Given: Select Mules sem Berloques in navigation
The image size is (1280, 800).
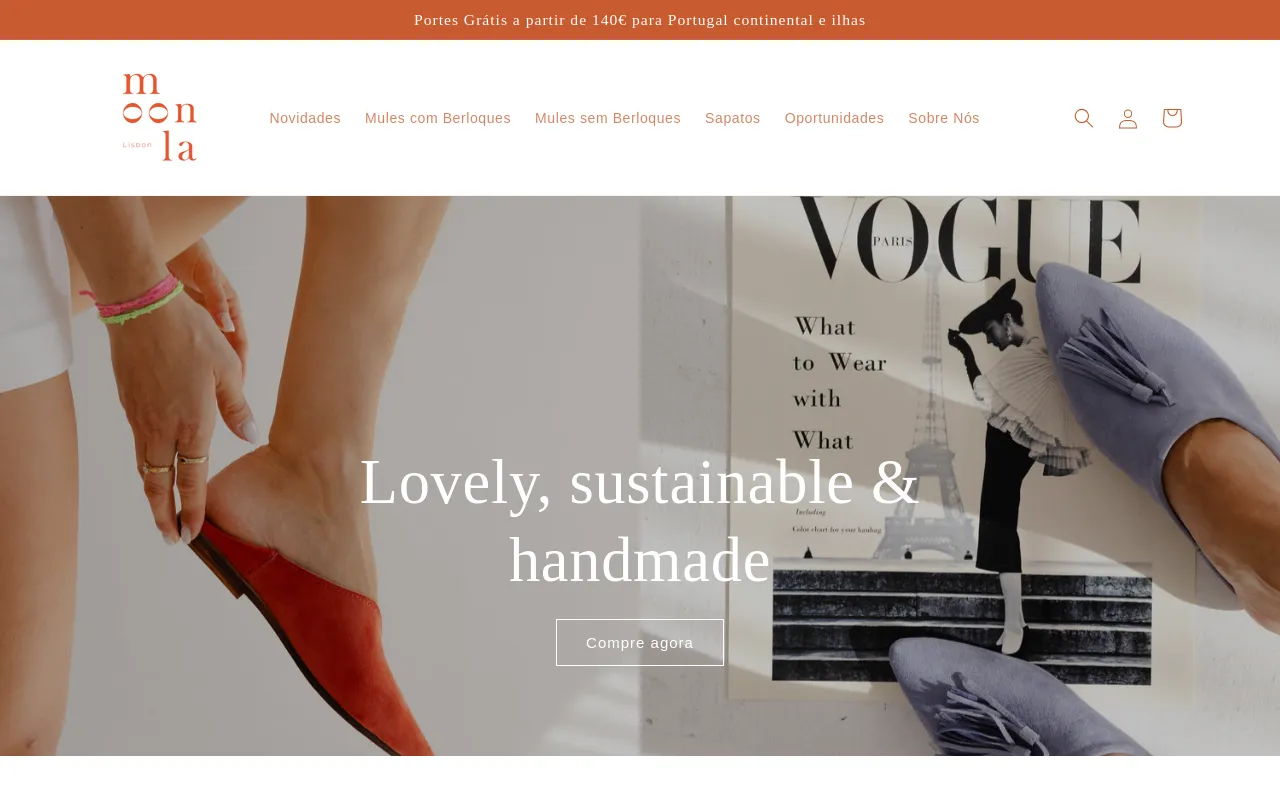Looking at the screenshot, I should [608, 118].
